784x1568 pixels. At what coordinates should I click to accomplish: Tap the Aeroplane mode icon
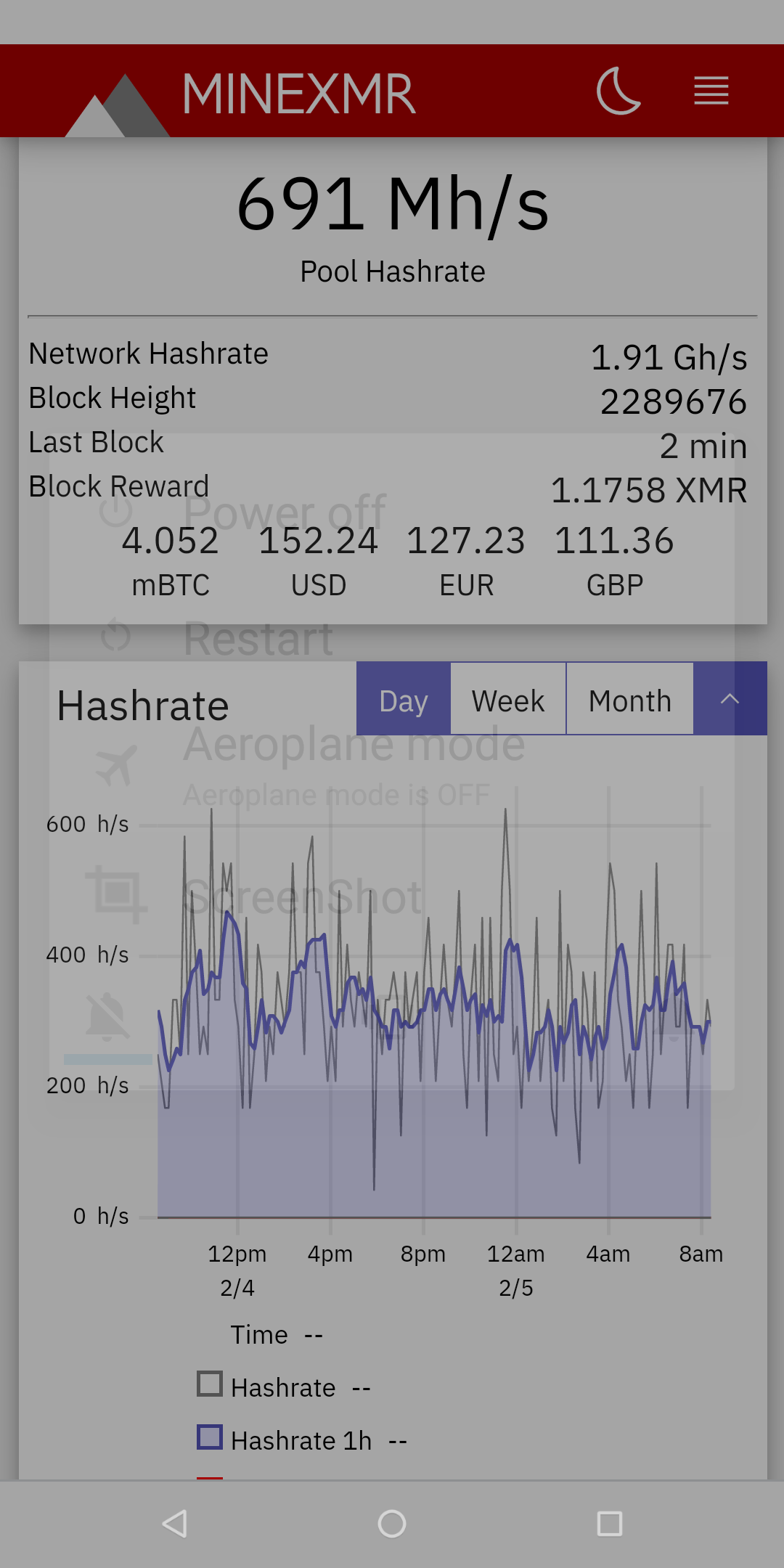coord(116,765)
